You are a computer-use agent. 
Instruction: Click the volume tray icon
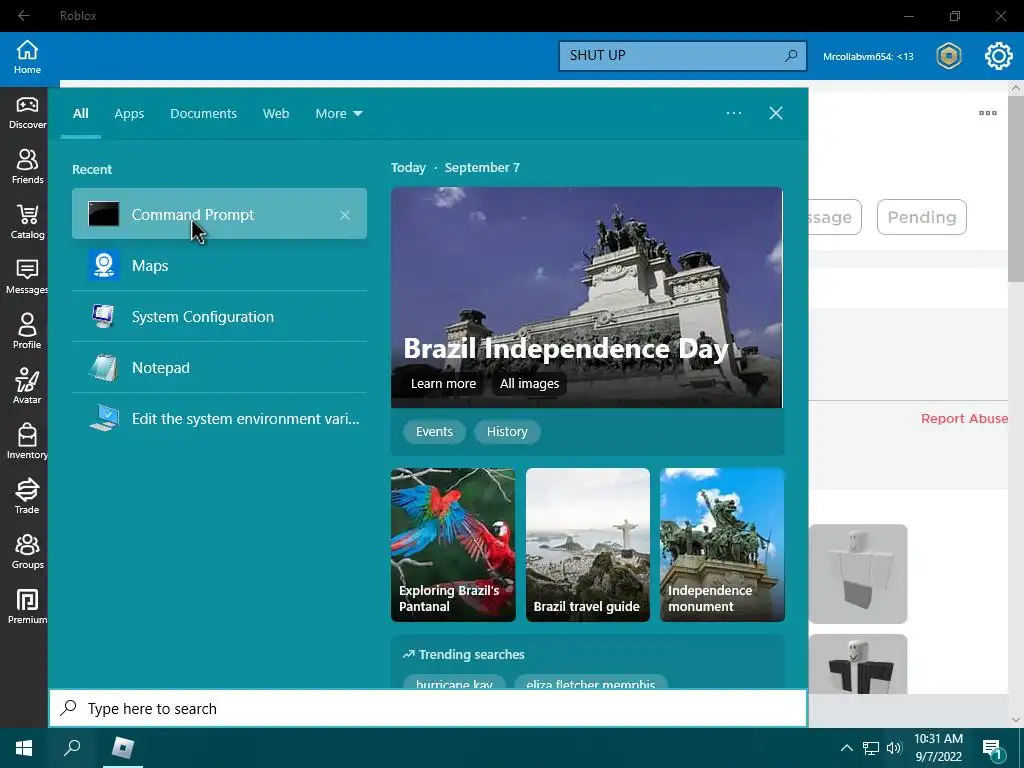893,748
